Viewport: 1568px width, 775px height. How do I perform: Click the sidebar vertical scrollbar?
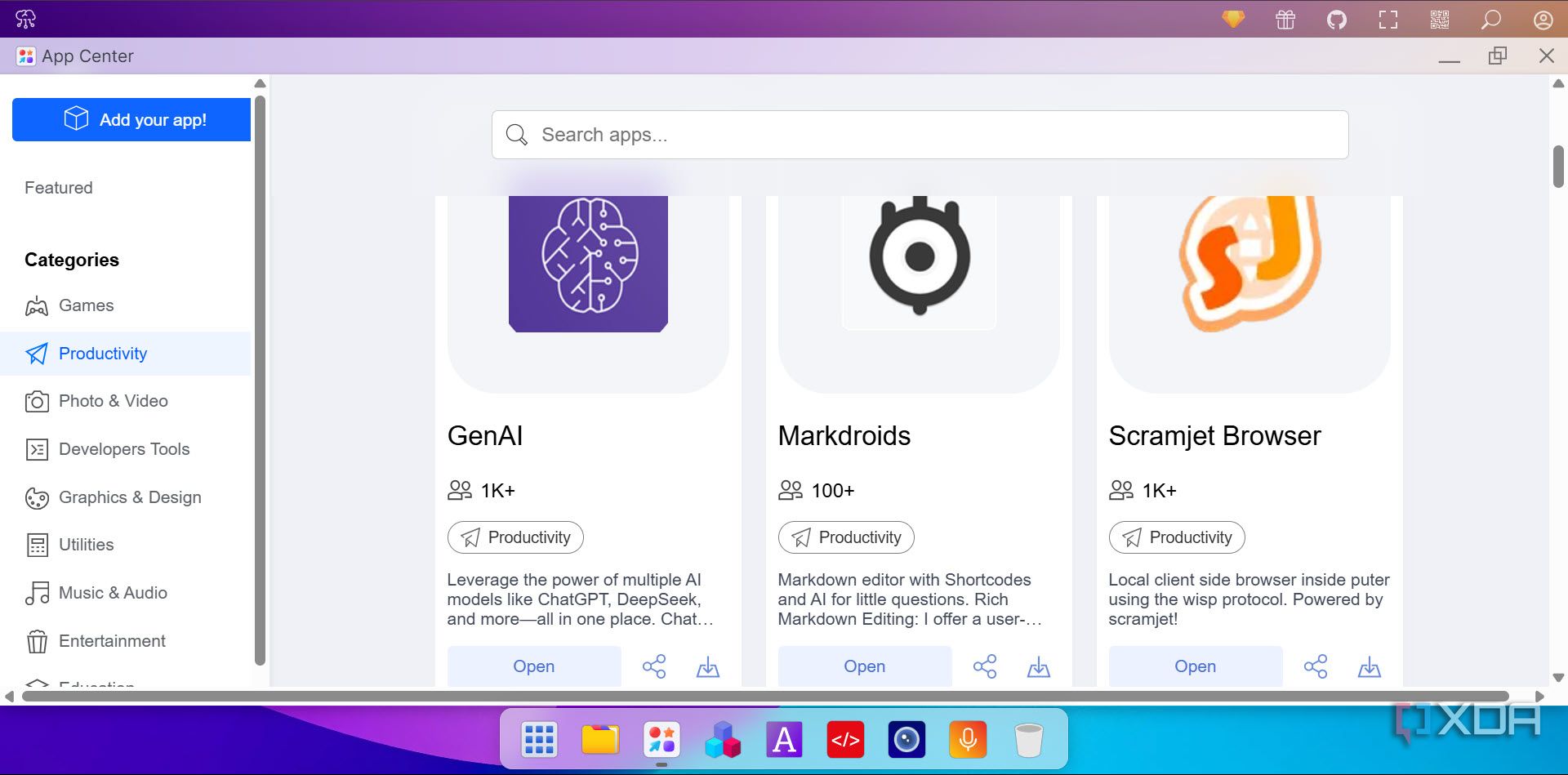[260, 381]
